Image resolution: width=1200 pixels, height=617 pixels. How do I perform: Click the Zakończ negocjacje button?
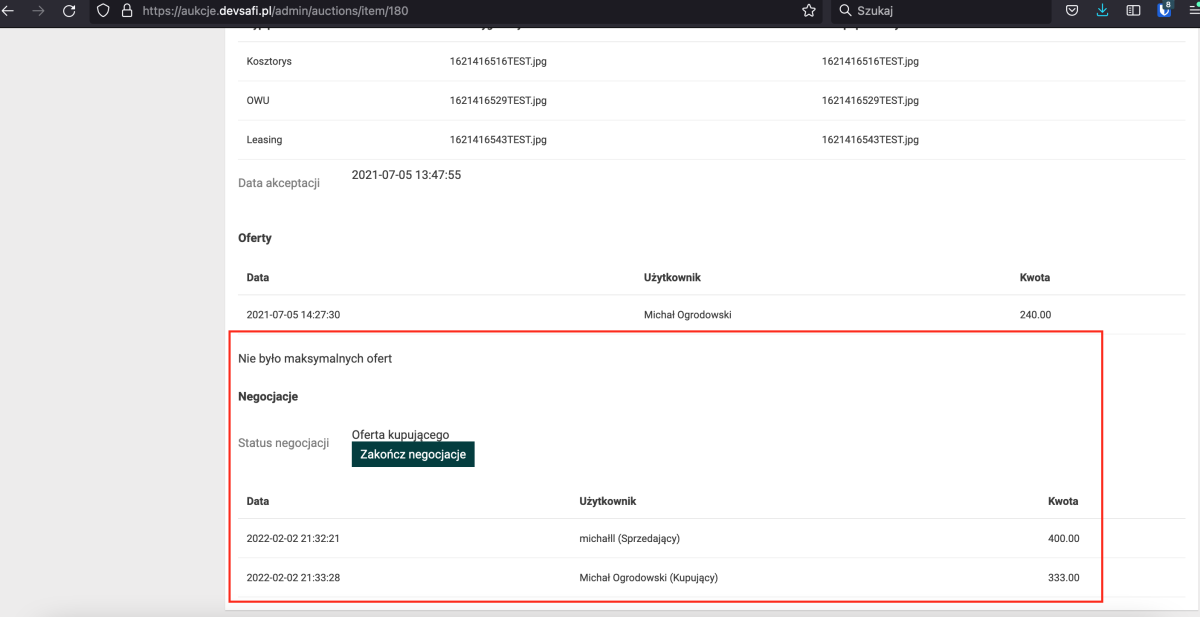pyautogui.click(x=413, y=454)
